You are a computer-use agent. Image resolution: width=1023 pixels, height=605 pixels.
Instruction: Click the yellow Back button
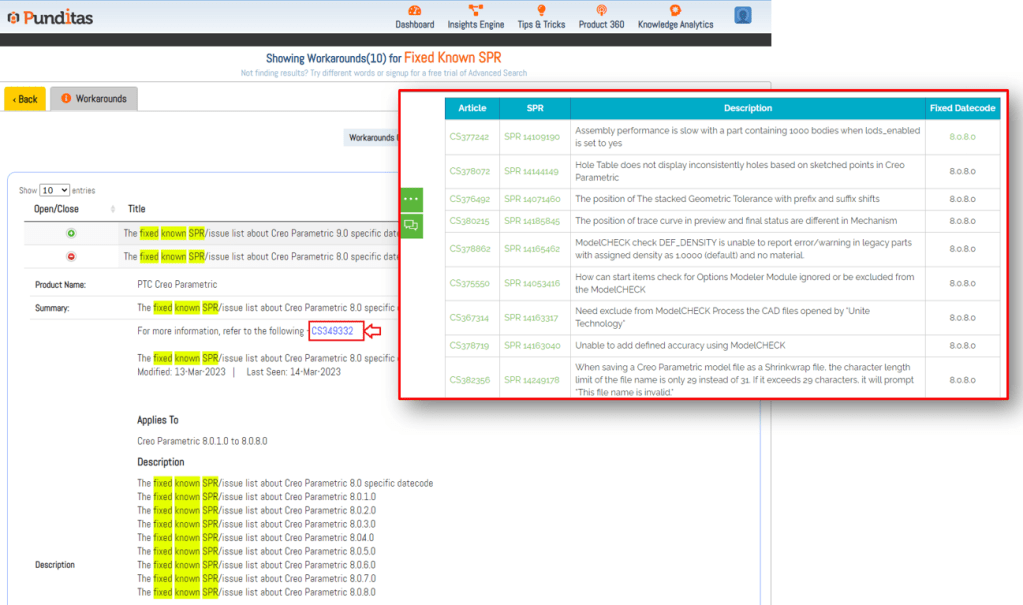tap(24, 99)
